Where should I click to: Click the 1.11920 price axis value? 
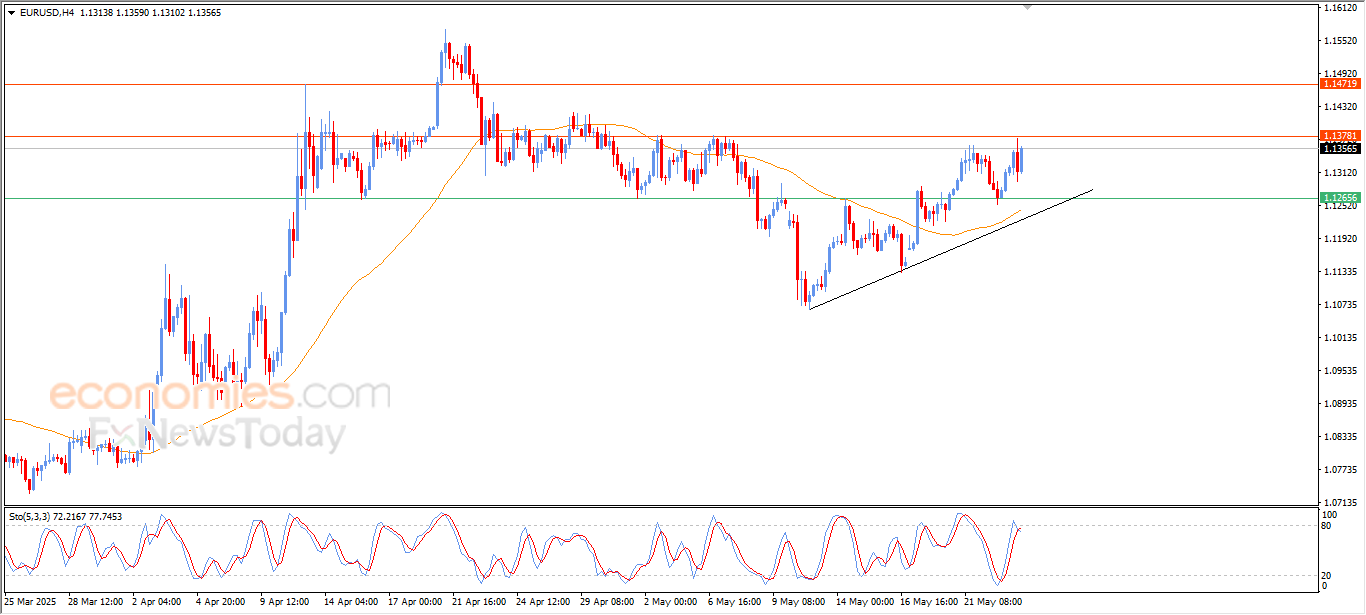point(1339,239)
